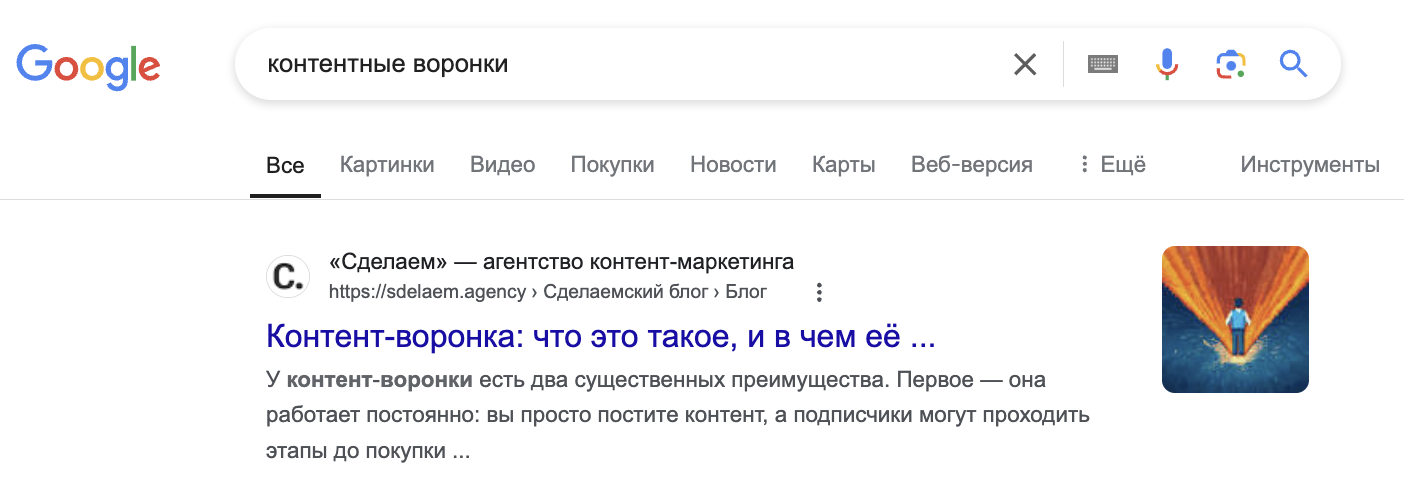Go to the Новости tab
The width and height of the screenshot is (1404, 482).
pos(733,164)
